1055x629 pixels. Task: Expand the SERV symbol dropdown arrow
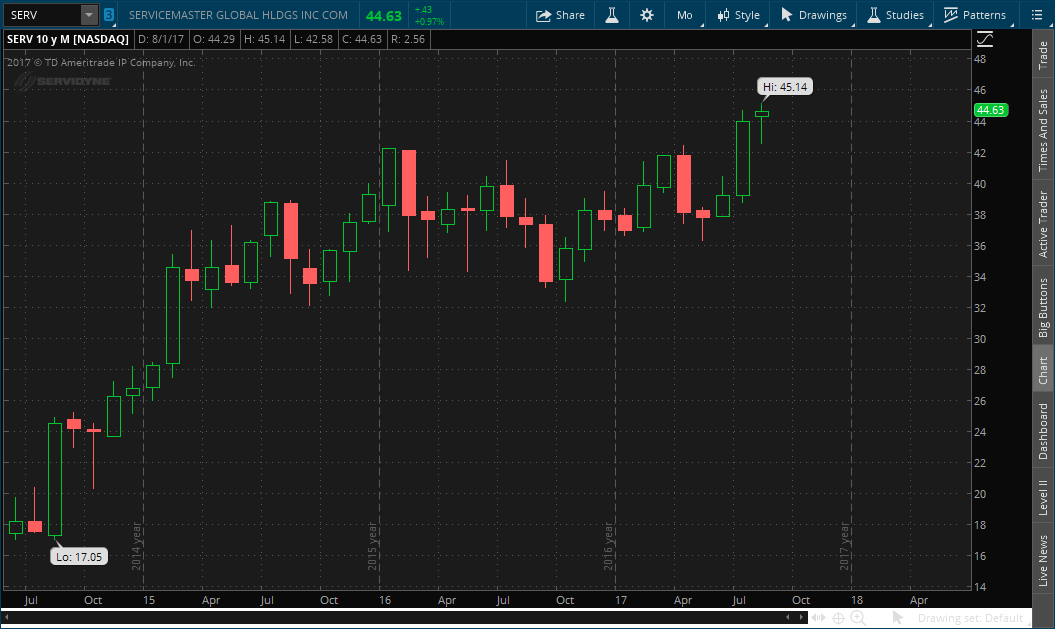tap(89, 15)
